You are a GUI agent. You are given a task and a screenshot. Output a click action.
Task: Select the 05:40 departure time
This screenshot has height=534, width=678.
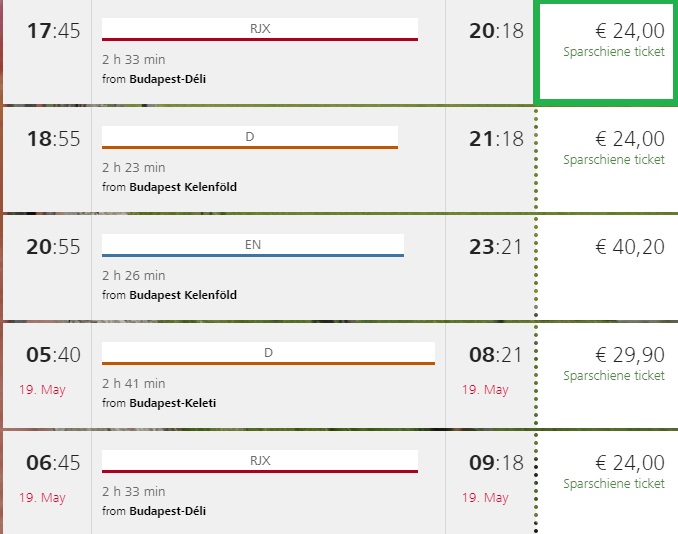pos(53,355)
